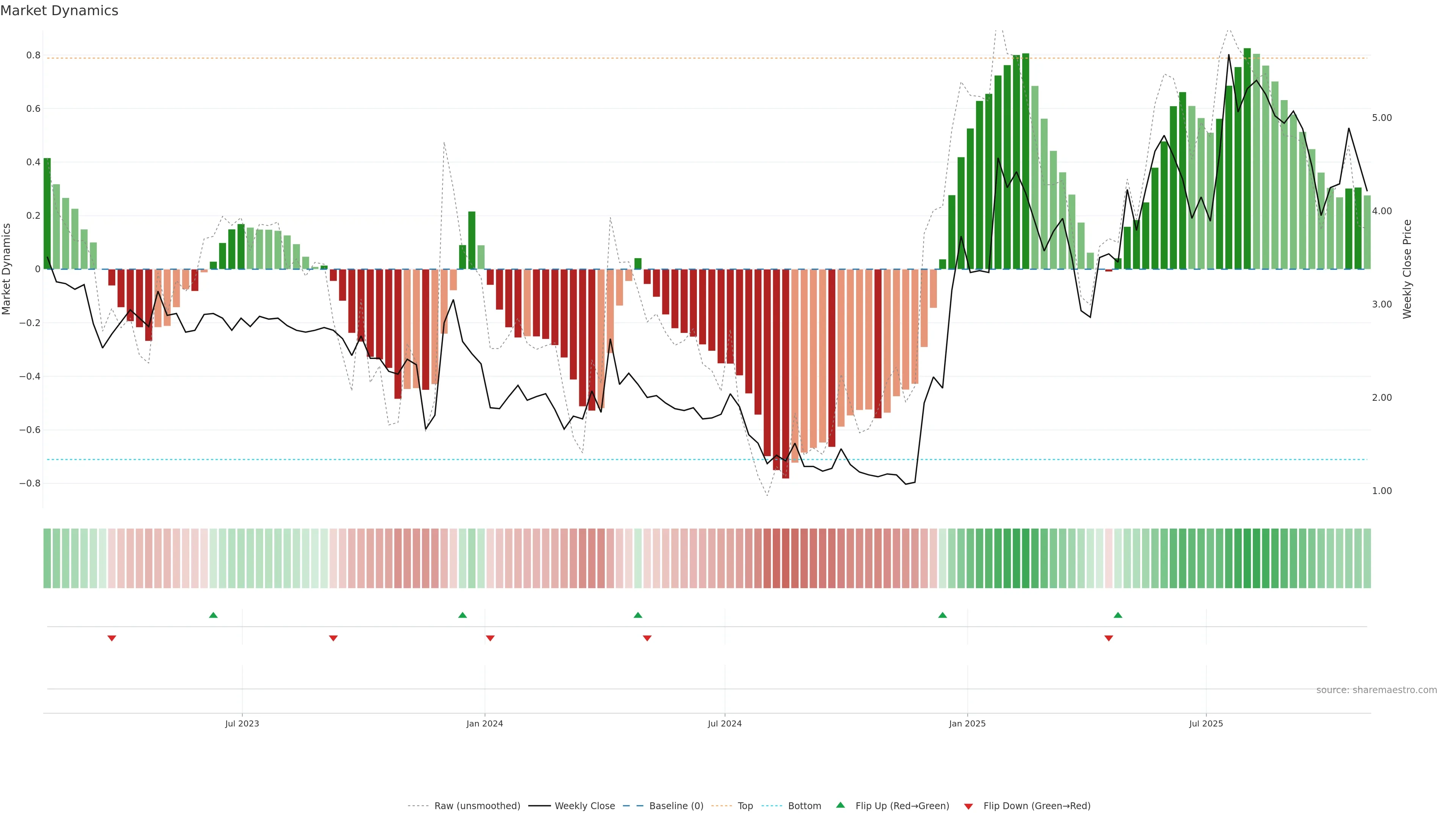Click the 0.8 label on left y-axis

(33, 55)
